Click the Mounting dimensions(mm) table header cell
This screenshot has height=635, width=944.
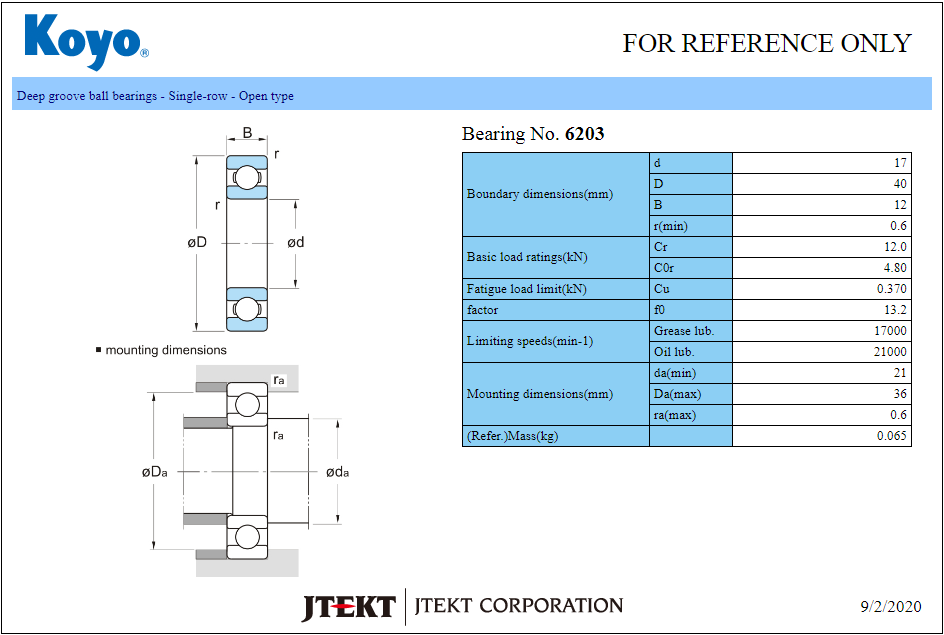(540, 394)
